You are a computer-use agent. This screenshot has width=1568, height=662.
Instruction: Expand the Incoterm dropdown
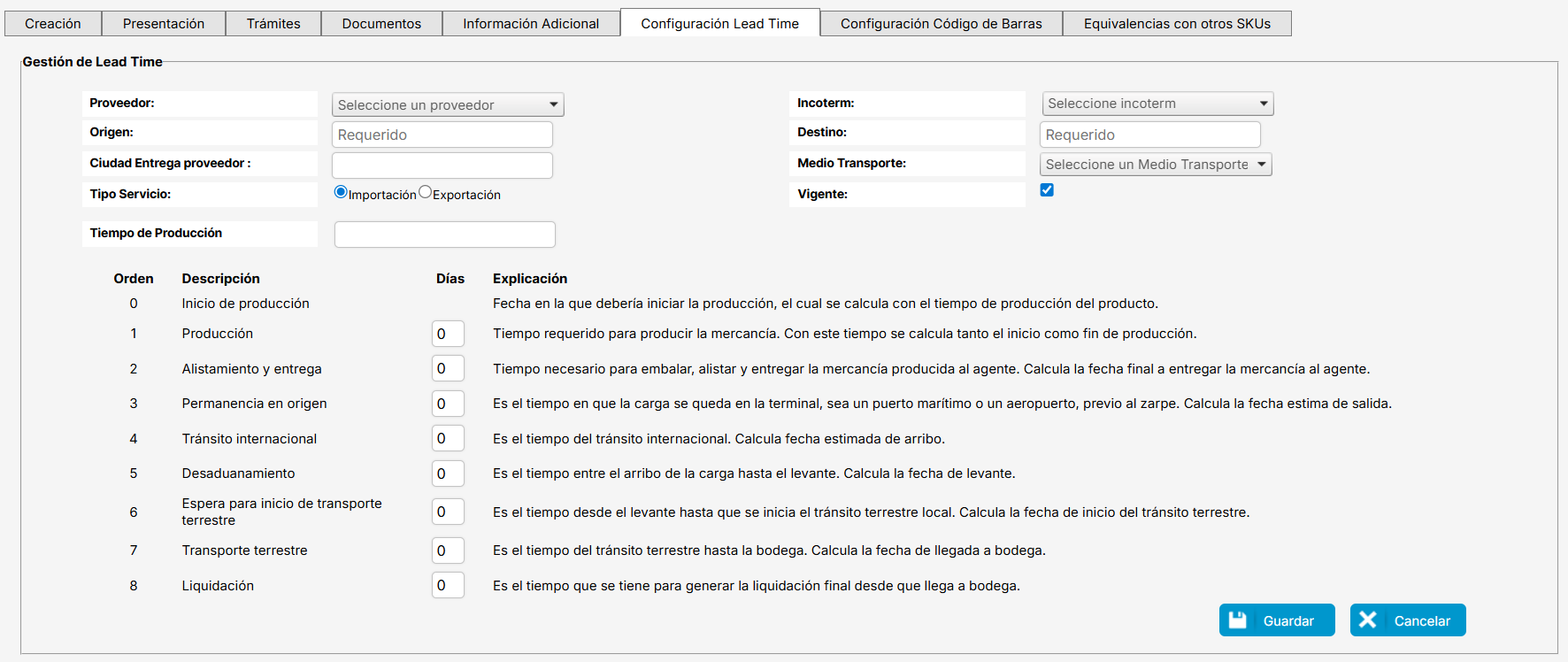pos(1157,104)
